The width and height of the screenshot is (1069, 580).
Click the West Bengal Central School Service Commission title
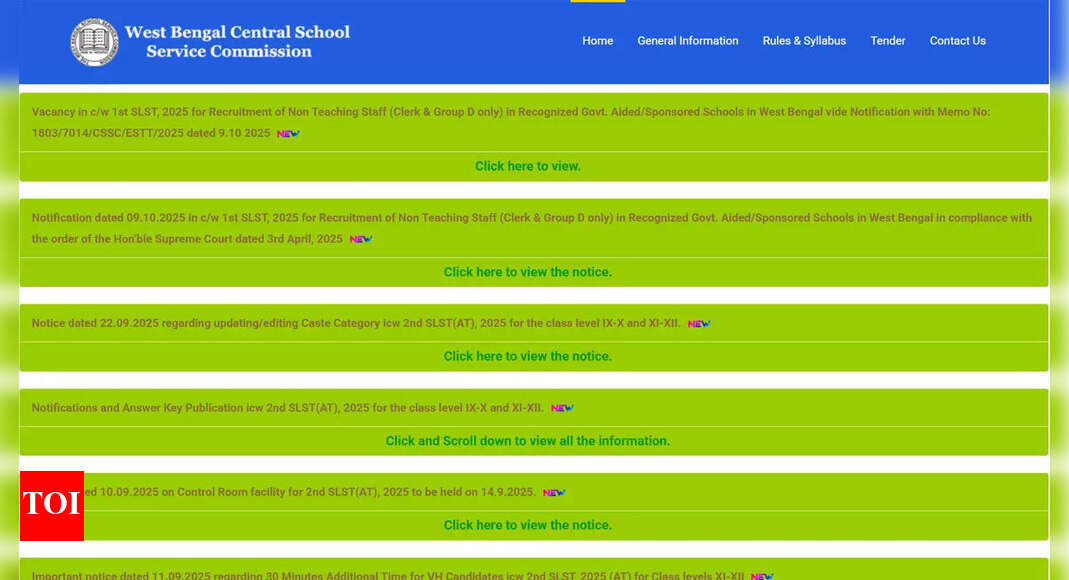pyautogui.click(x=237, y=42)
